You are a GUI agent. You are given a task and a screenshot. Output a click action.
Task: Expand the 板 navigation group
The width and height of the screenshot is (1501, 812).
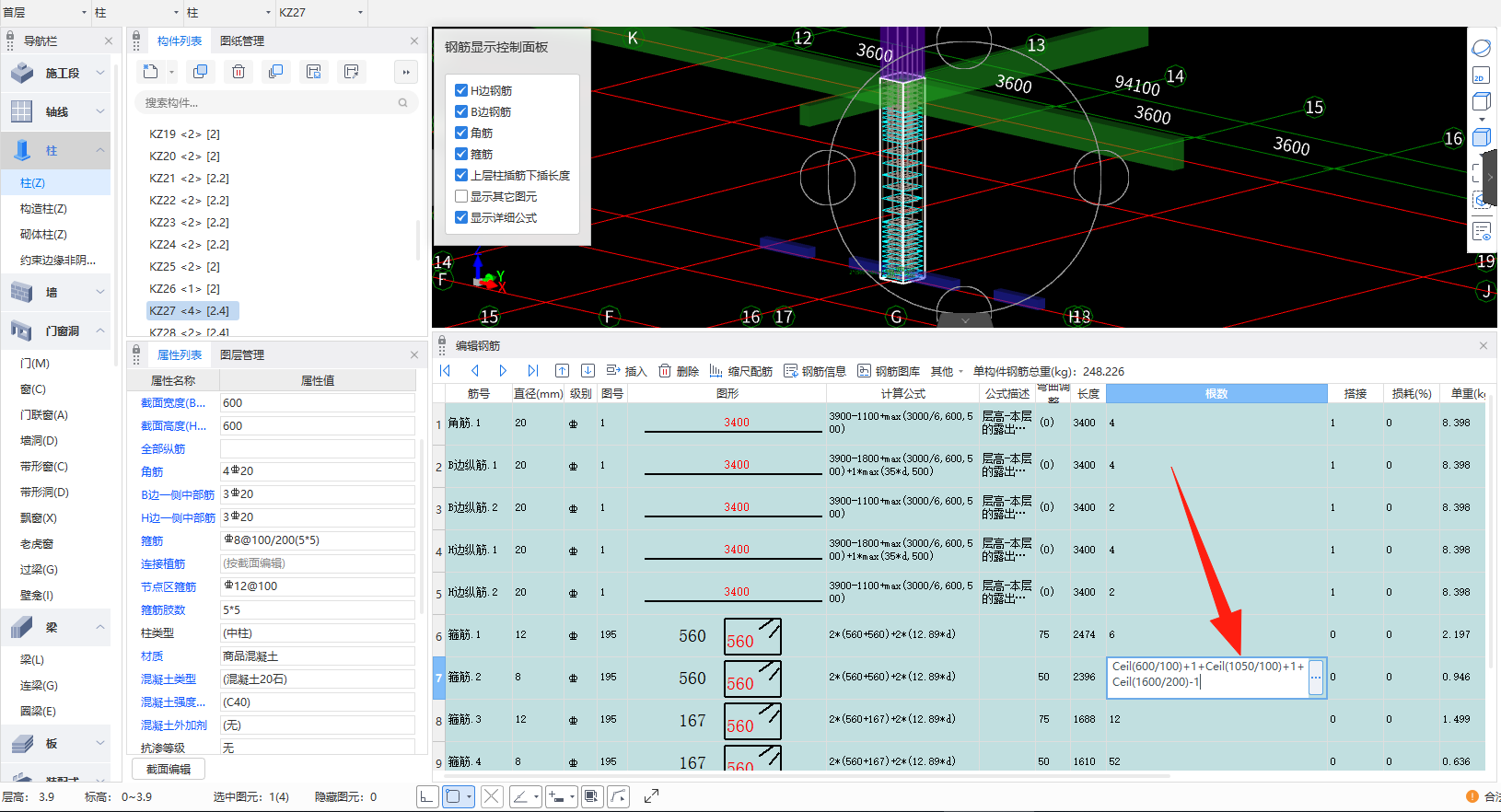pos(100,743)
